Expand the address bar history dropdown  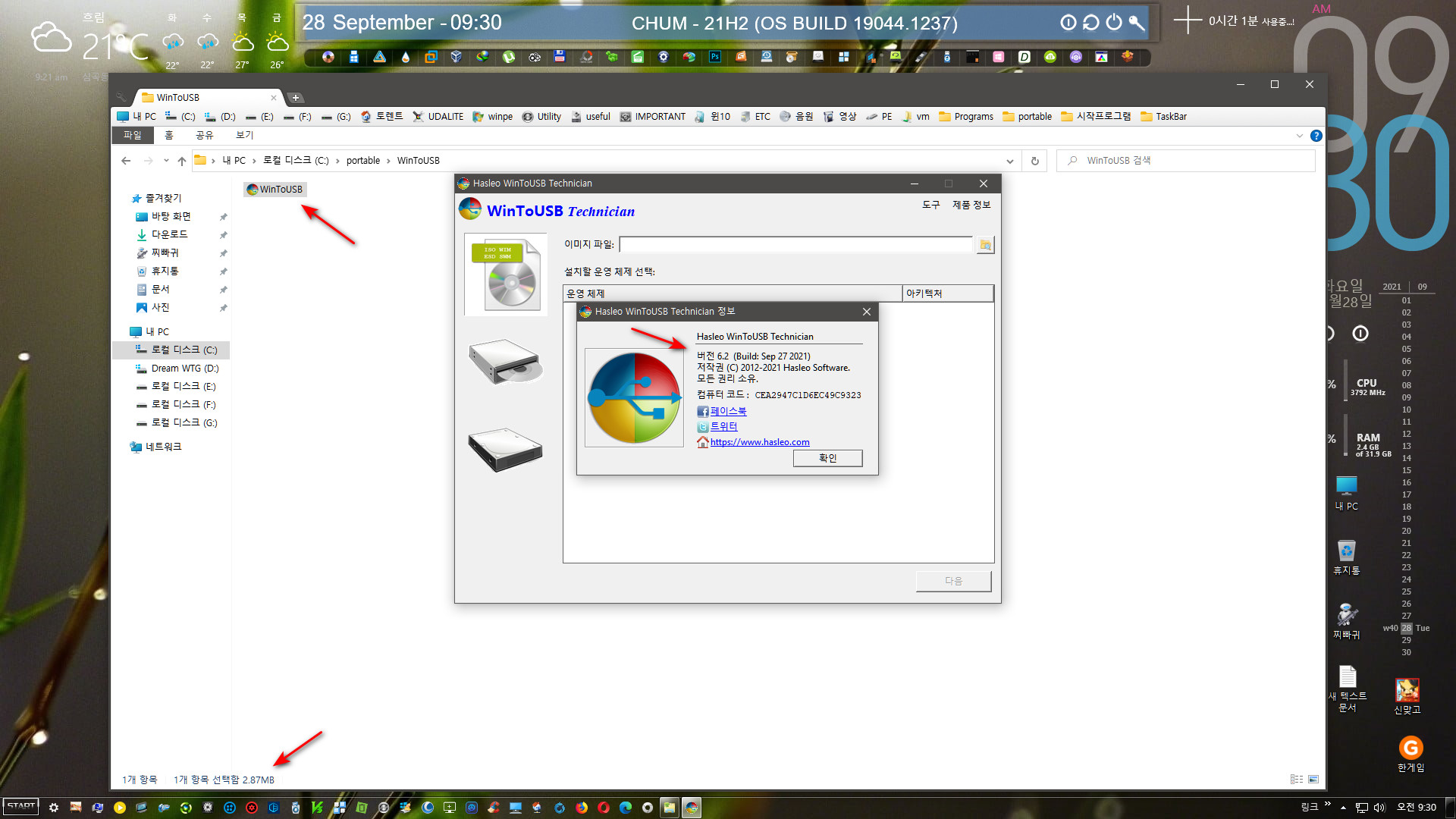coord(1009,161)
